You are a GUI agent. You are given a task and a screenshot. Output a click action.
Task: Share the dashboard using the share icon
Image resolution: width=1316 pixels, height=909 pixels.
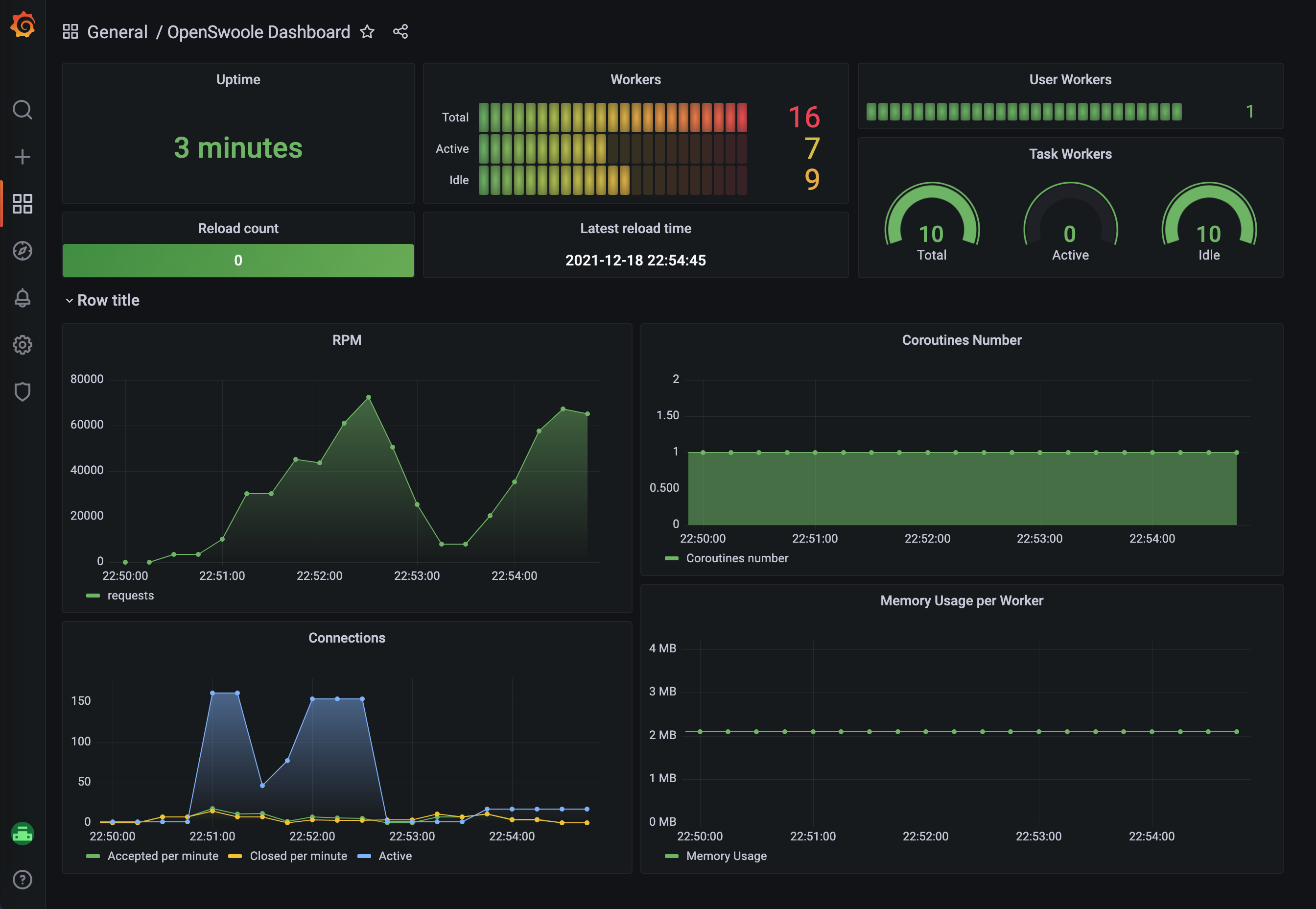pyautogui.click(x=400, y=32)
